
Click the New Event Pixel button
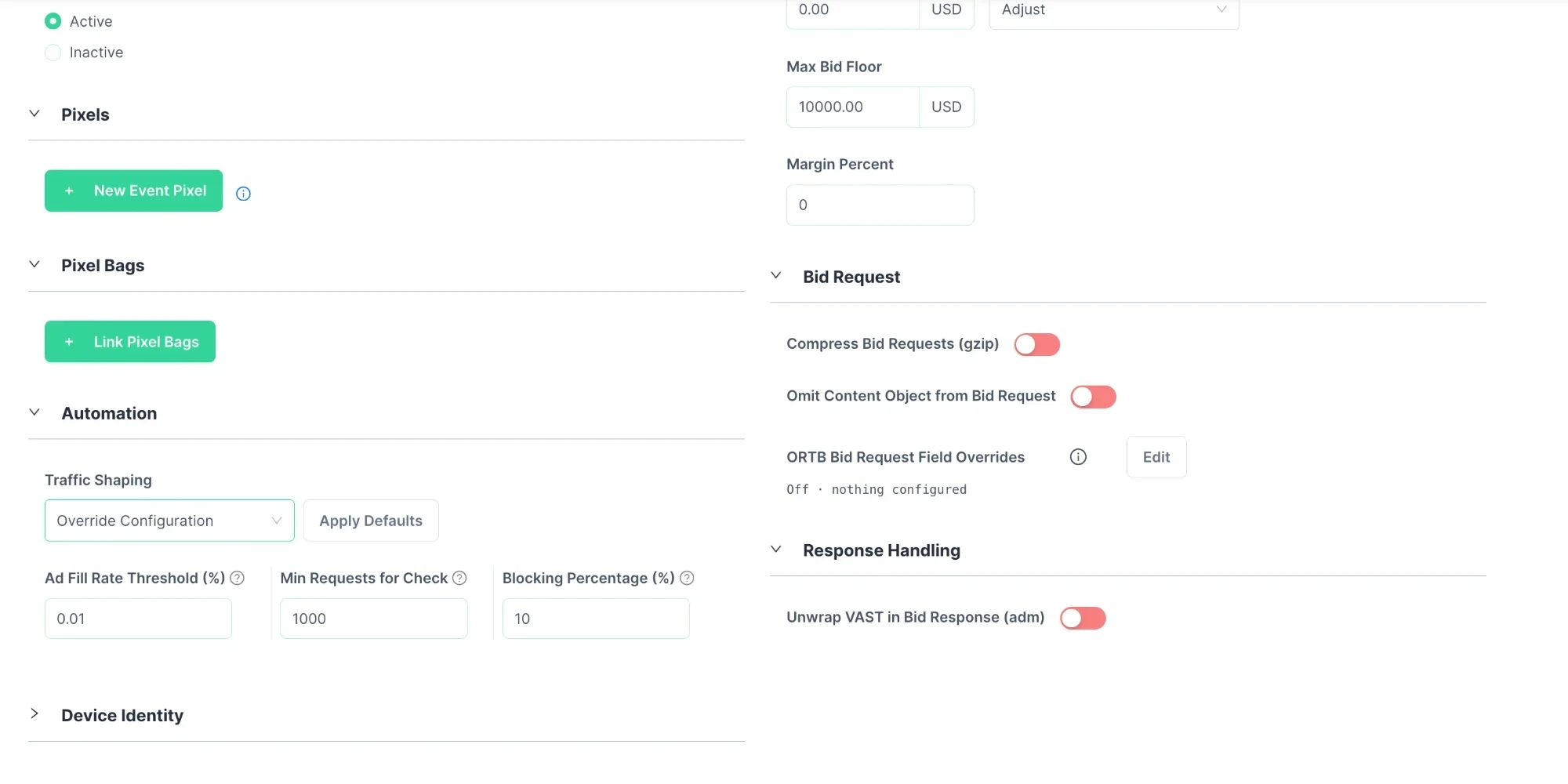pyautogui.click(x=133, y=191)
